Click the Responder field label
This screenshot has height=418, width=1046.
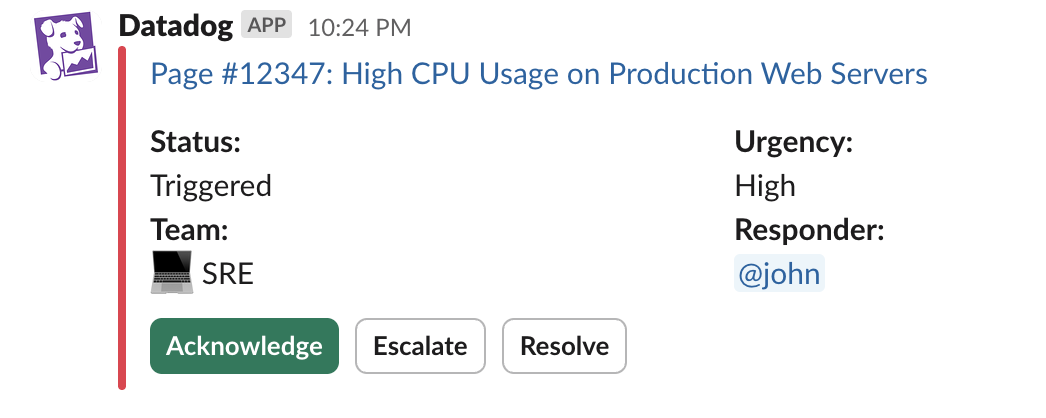[809, 231]
